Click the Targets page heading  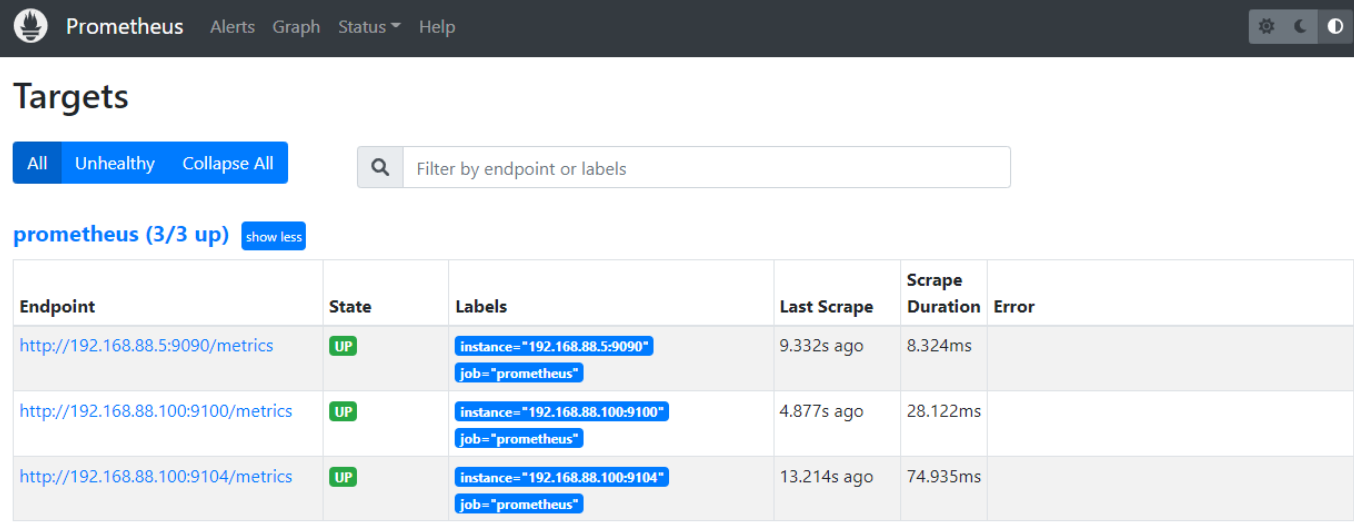pos(71,97)
